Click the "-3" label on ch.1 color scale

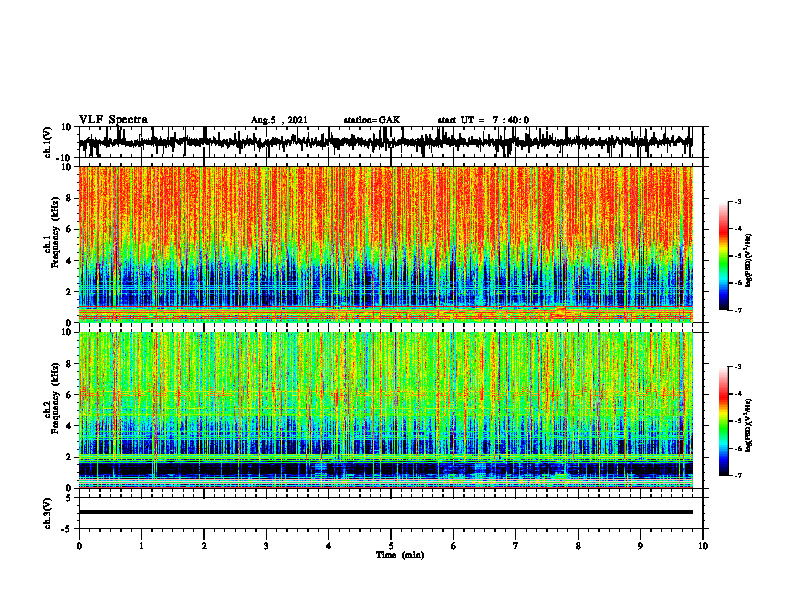(737, 201)
